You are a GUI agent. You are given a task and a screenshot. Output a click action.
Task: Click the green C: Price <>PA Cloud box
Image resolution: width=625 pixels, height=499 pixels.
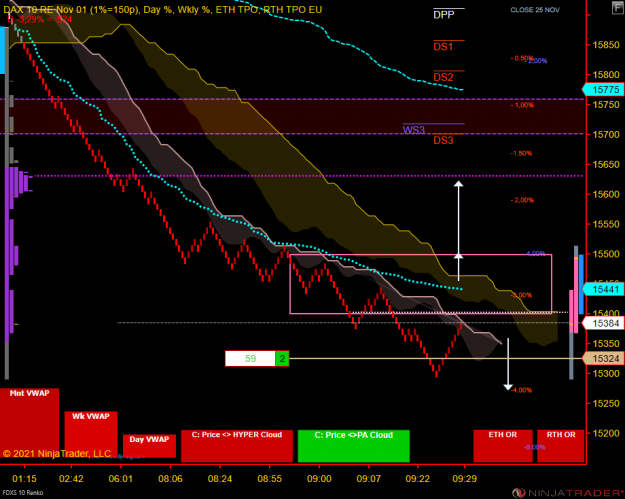354,446
